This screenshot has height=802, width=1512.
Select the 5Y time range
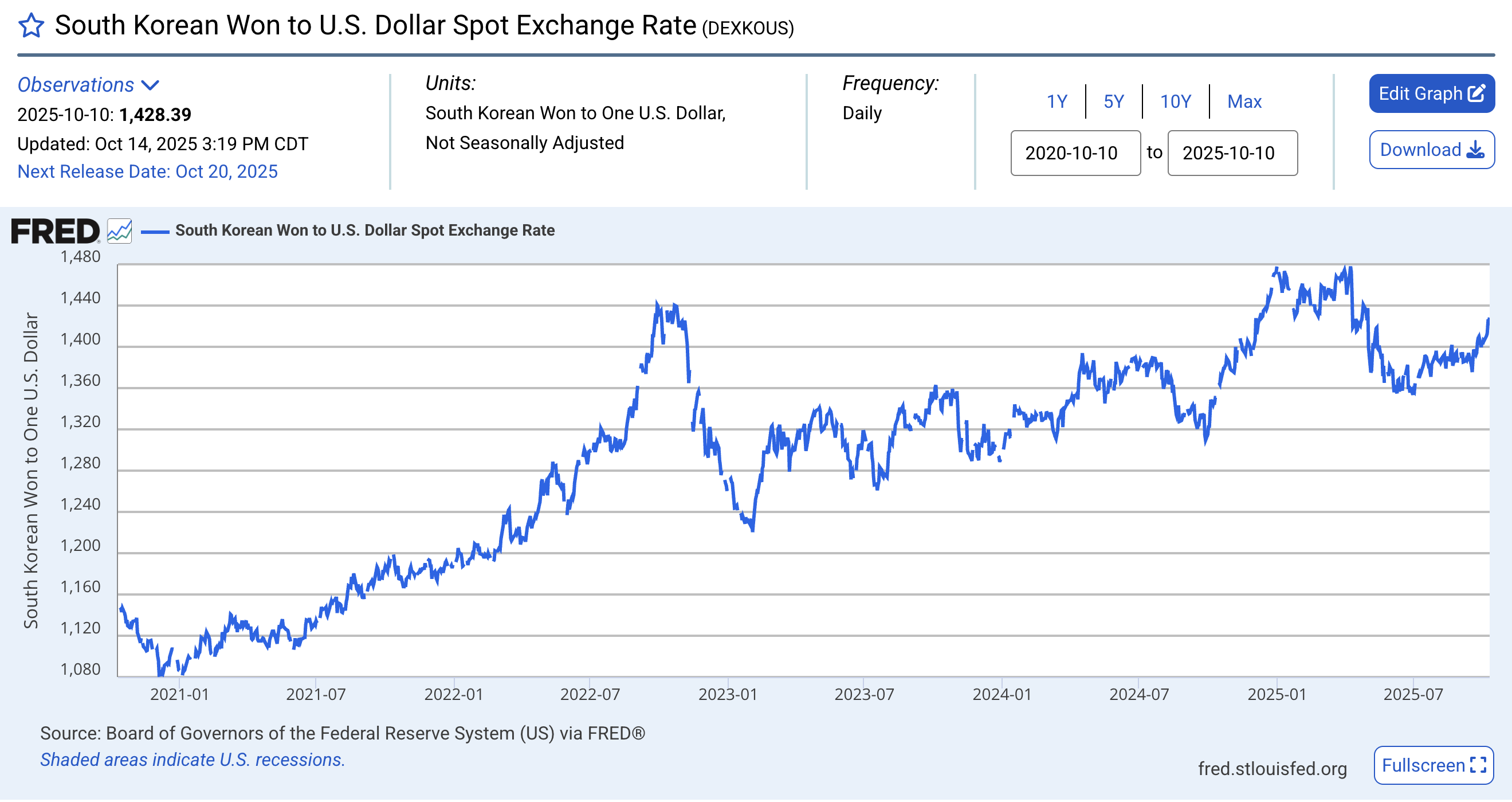1113,101
